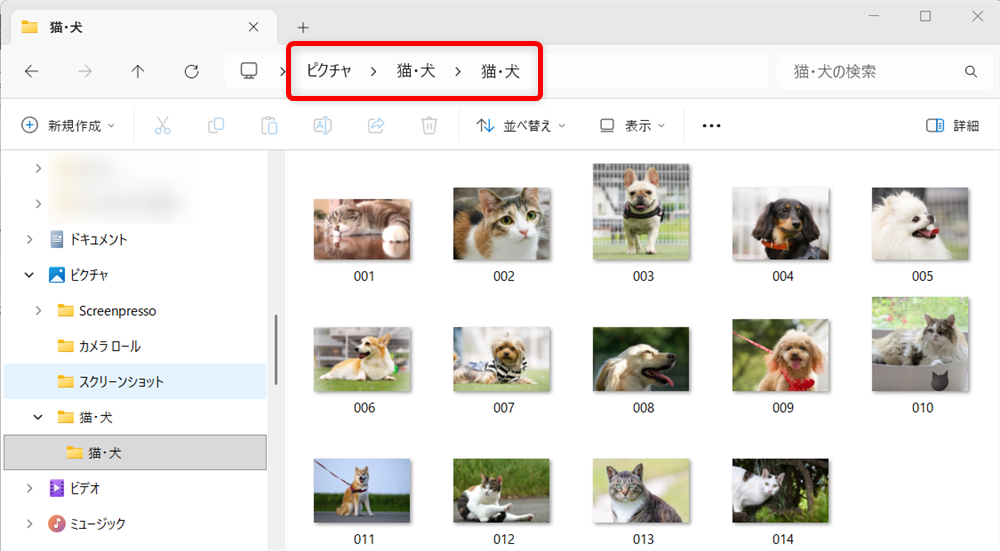Screen dimensions: 1000x551
Task: Select image 009 poodle thumbnail
Action: coord(781,355)
